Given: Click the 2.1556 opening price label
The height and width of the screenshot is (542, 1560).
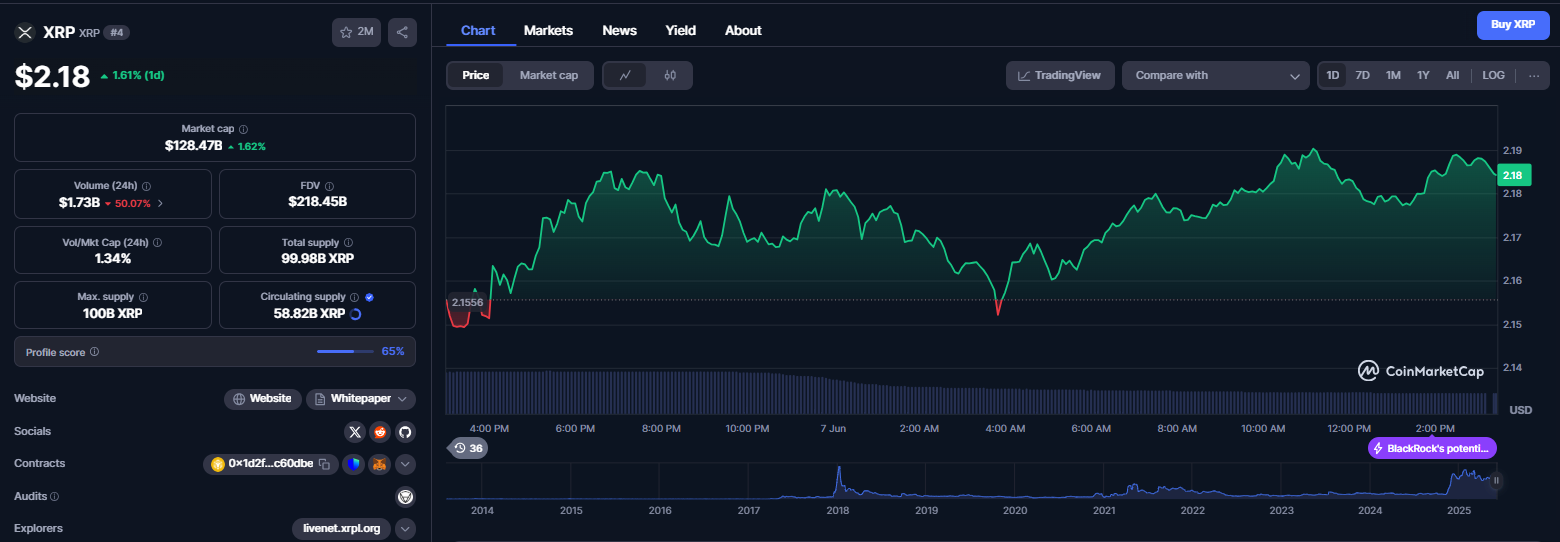Looking at the screenshot, I should click(467, 302).
